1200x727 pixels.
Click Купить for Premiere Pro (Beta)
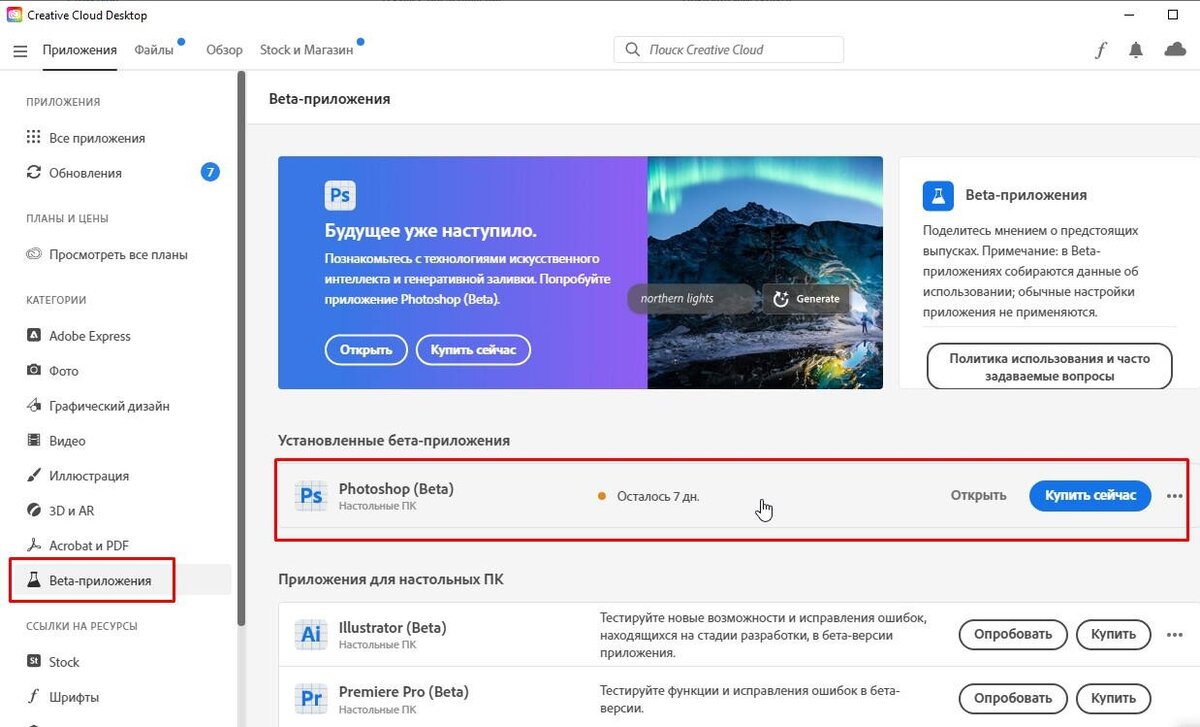pyautogui.click(x=1113, y=697)
